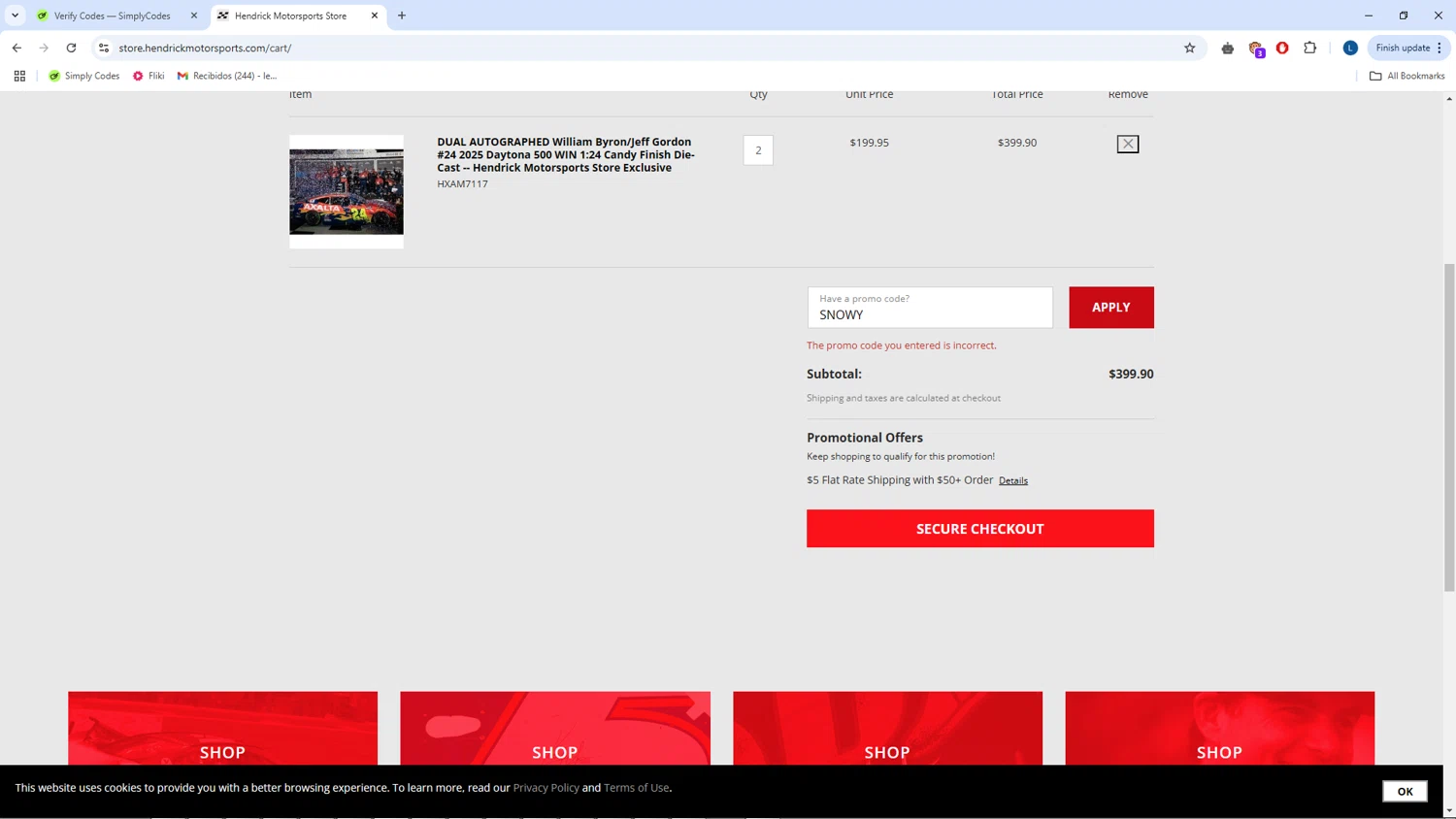Reload the Hendrick Motorsports cart page
The height and width of the screenshot is (819, 1456).
[71, 48]
